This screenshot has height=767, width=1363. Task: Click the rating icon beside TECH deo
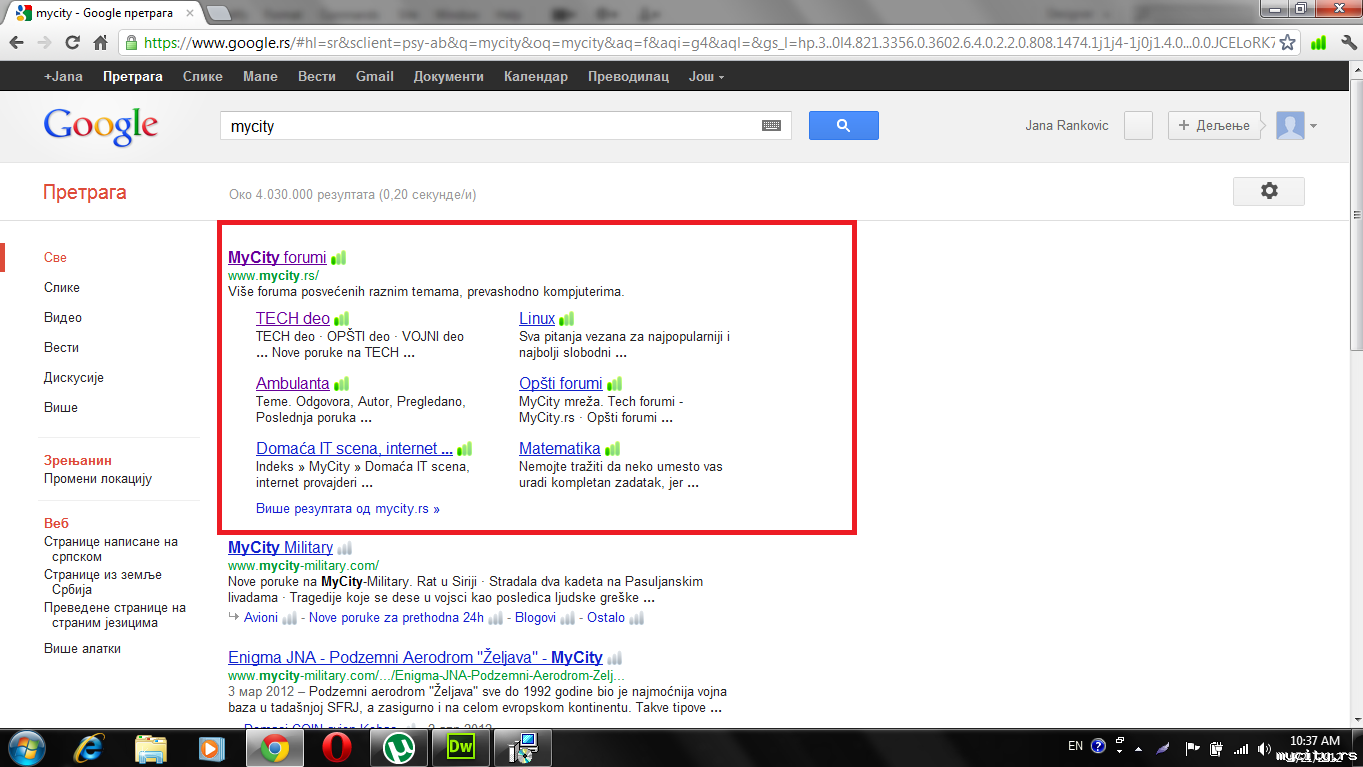[x=342, y=319]
